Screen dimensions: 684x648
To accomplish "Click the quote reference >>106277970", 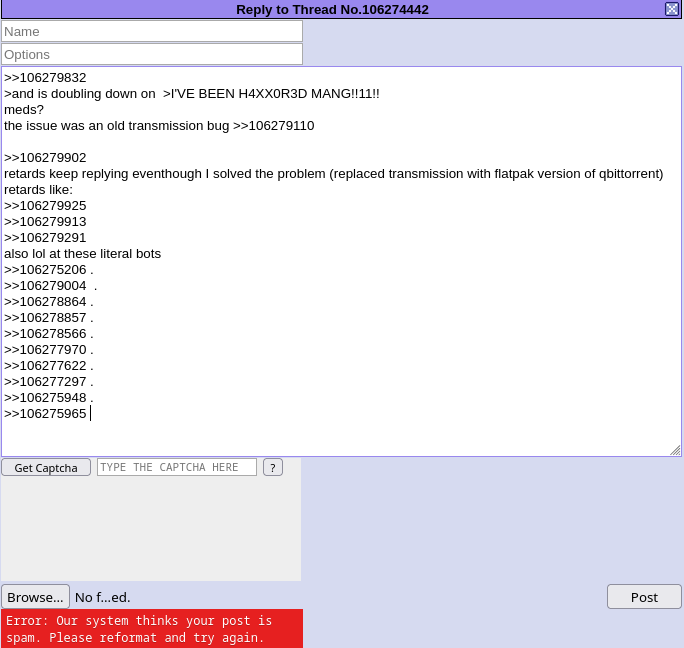I will (x=45, y=350).
